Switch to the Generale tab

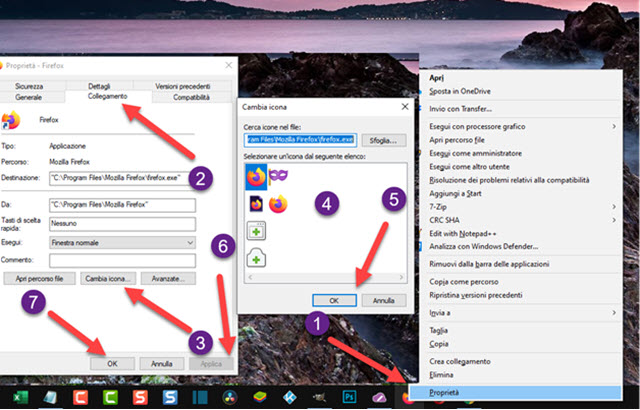(x=29, y=97)
